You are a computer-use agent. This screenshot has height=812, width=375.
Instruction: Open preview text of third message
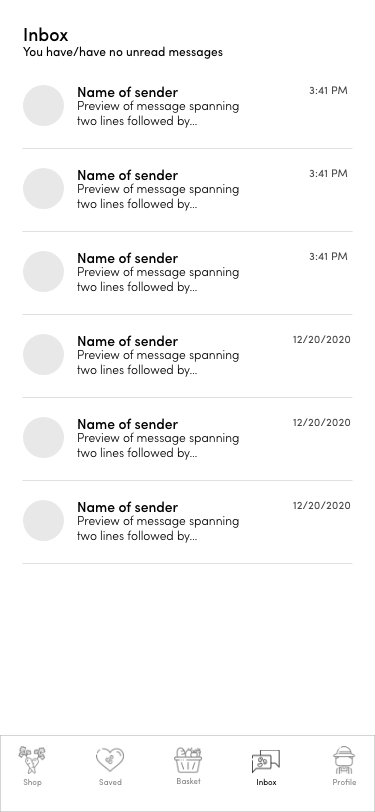coord(158,279)
